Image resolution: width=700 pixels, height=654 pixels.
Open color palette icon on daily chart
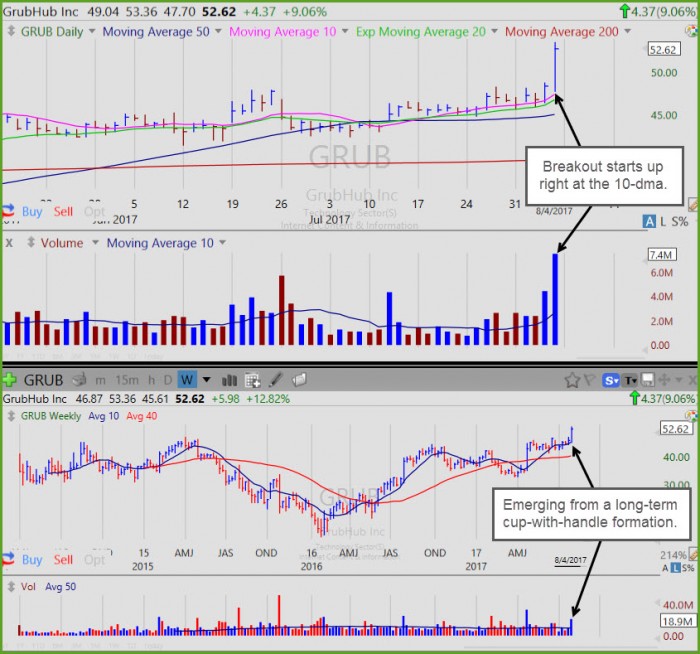[x=692, y=31]
